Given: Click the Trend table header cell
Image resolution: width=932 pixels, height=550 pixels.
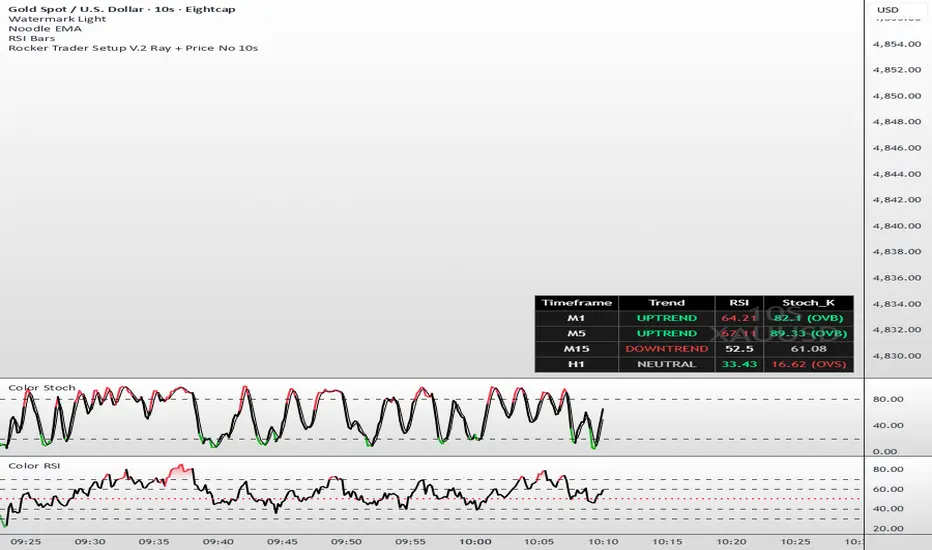Looking at the screenshot, I should [x=666, y=303].
